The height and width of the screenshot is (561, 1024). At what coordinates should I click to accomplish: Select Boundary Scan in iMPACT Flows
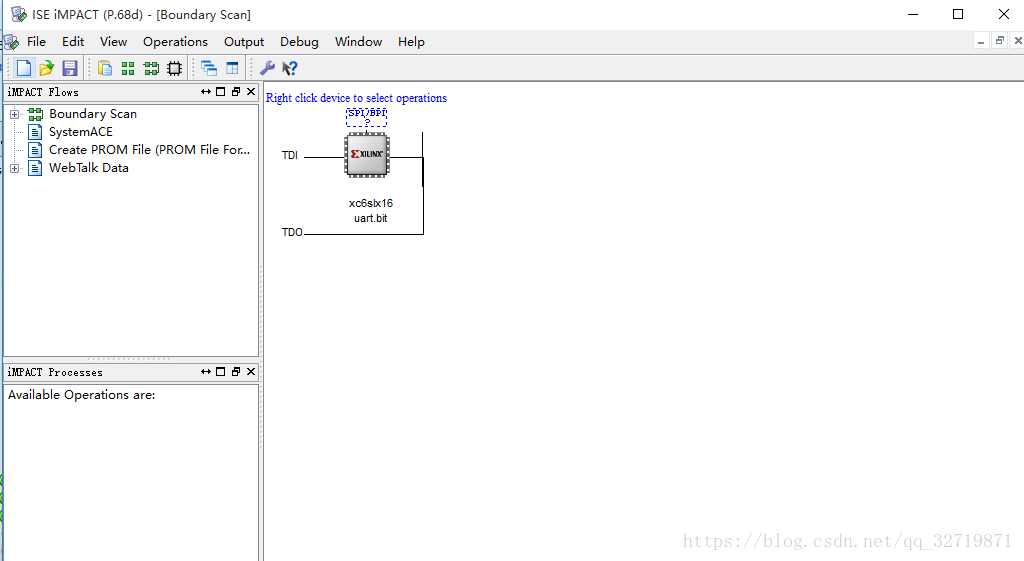(x=93, y=114)
